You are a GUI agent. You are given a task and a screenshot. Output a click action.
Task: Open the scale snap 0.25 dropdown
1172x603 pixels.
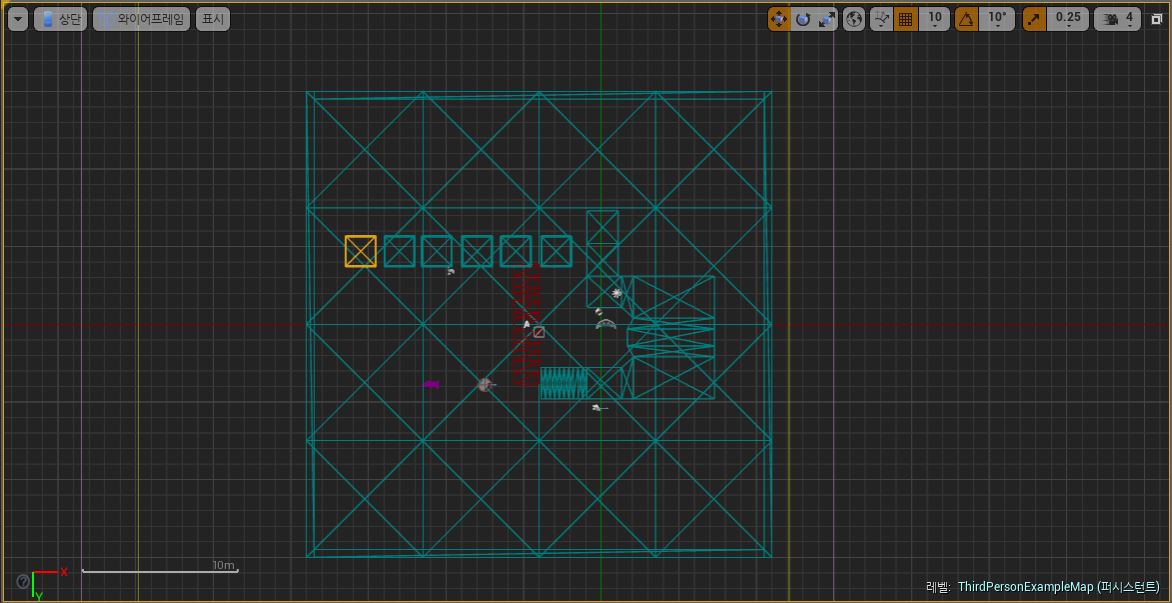[x=1067, y=19]
